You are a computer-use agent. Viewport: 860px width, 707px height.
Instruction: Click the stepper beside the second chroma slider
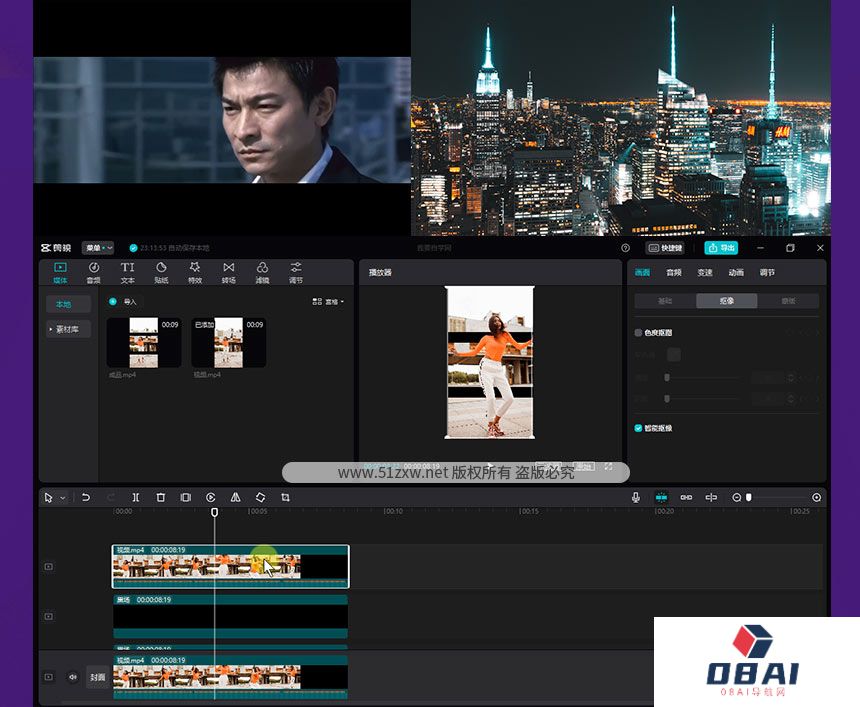tap(790, 399)
